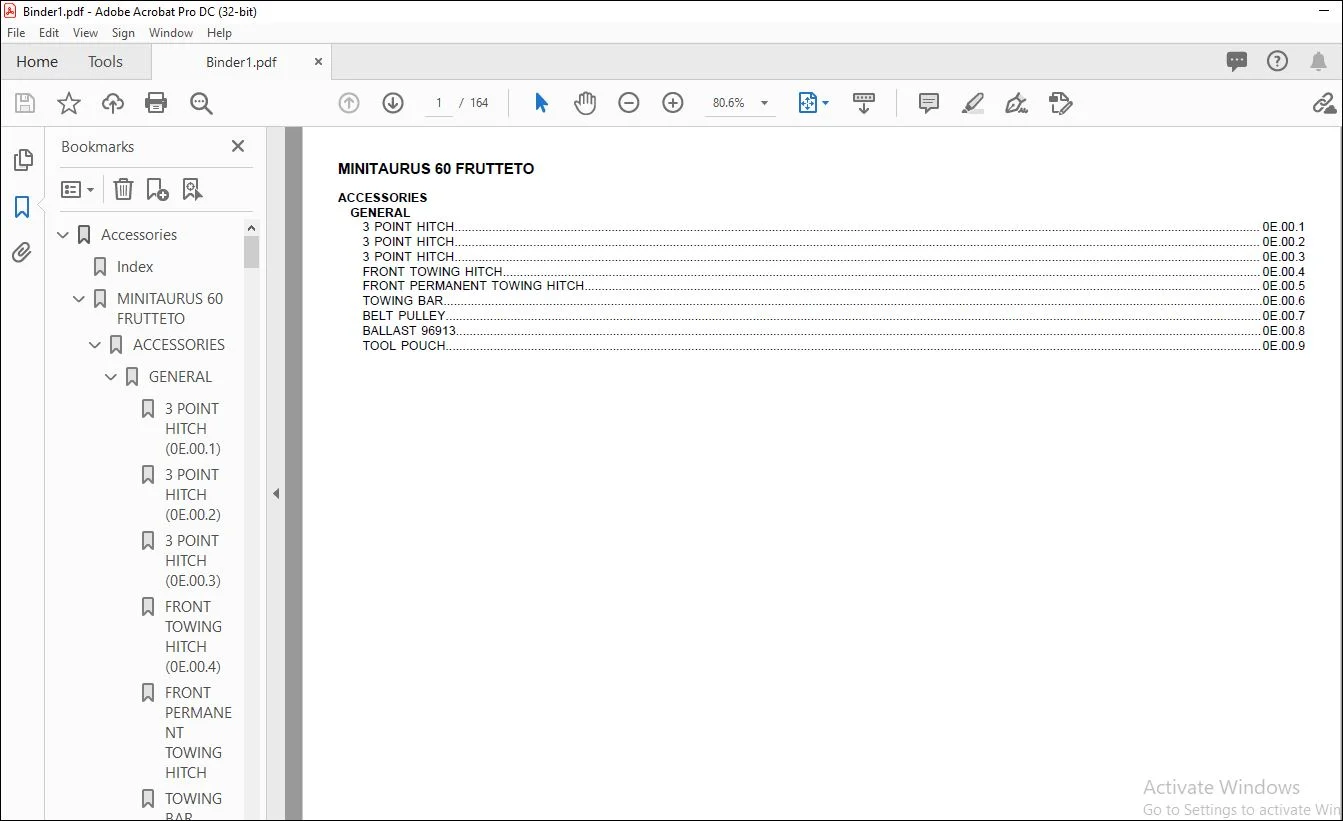This screenshot has width=1343, height=821.
Task: Click the page number input field
Action: tap(438, 103)
